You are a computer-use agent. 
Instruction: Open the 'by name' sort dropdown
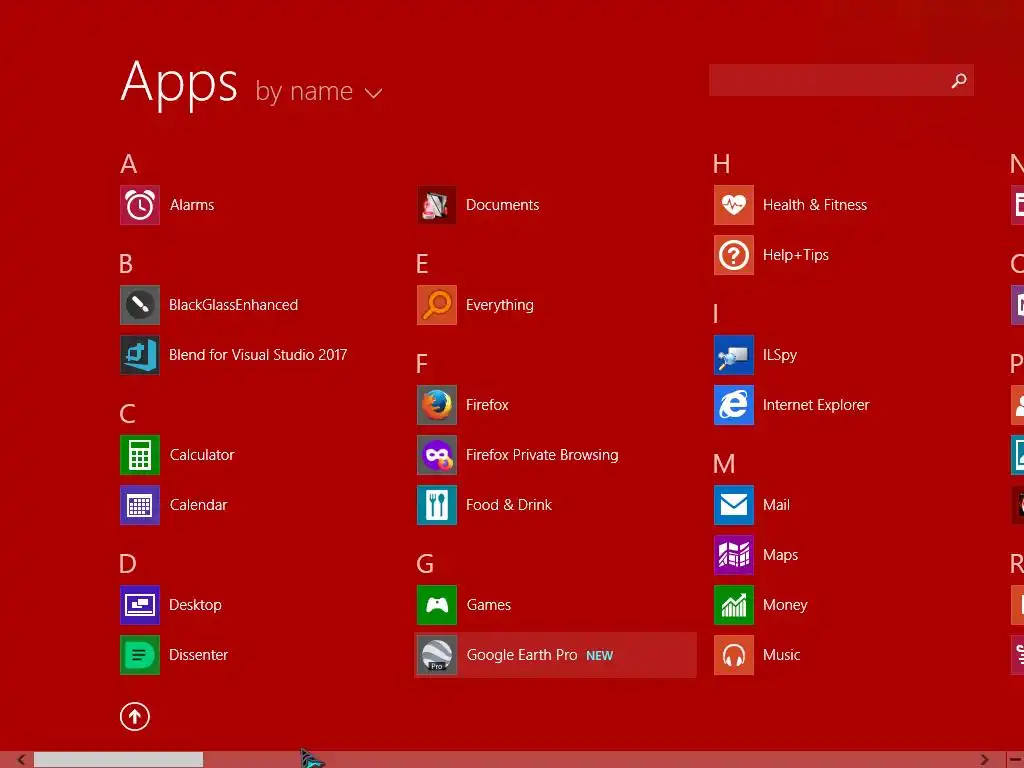[318, 91]
